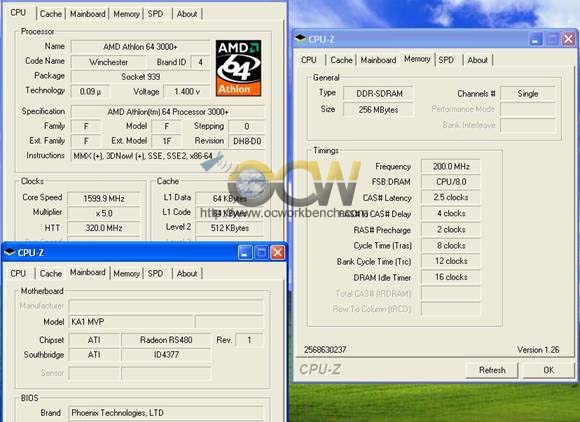Click the RAS# Precharge value '2 clocks'
580x422 pixels.
[x=451, y=230]
